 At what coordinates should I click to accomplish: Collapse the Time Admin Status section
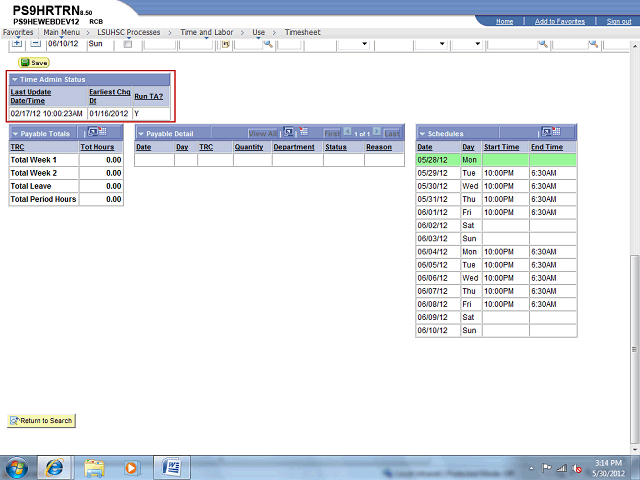15,79
